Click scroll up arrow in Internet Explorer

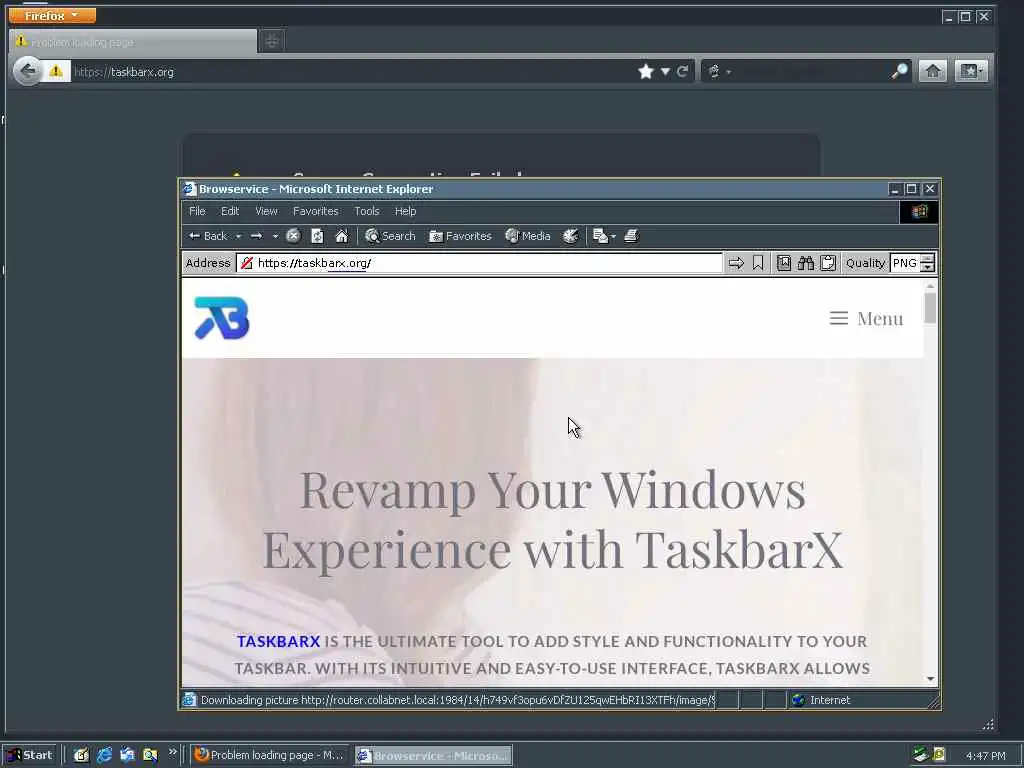[930, 285]
